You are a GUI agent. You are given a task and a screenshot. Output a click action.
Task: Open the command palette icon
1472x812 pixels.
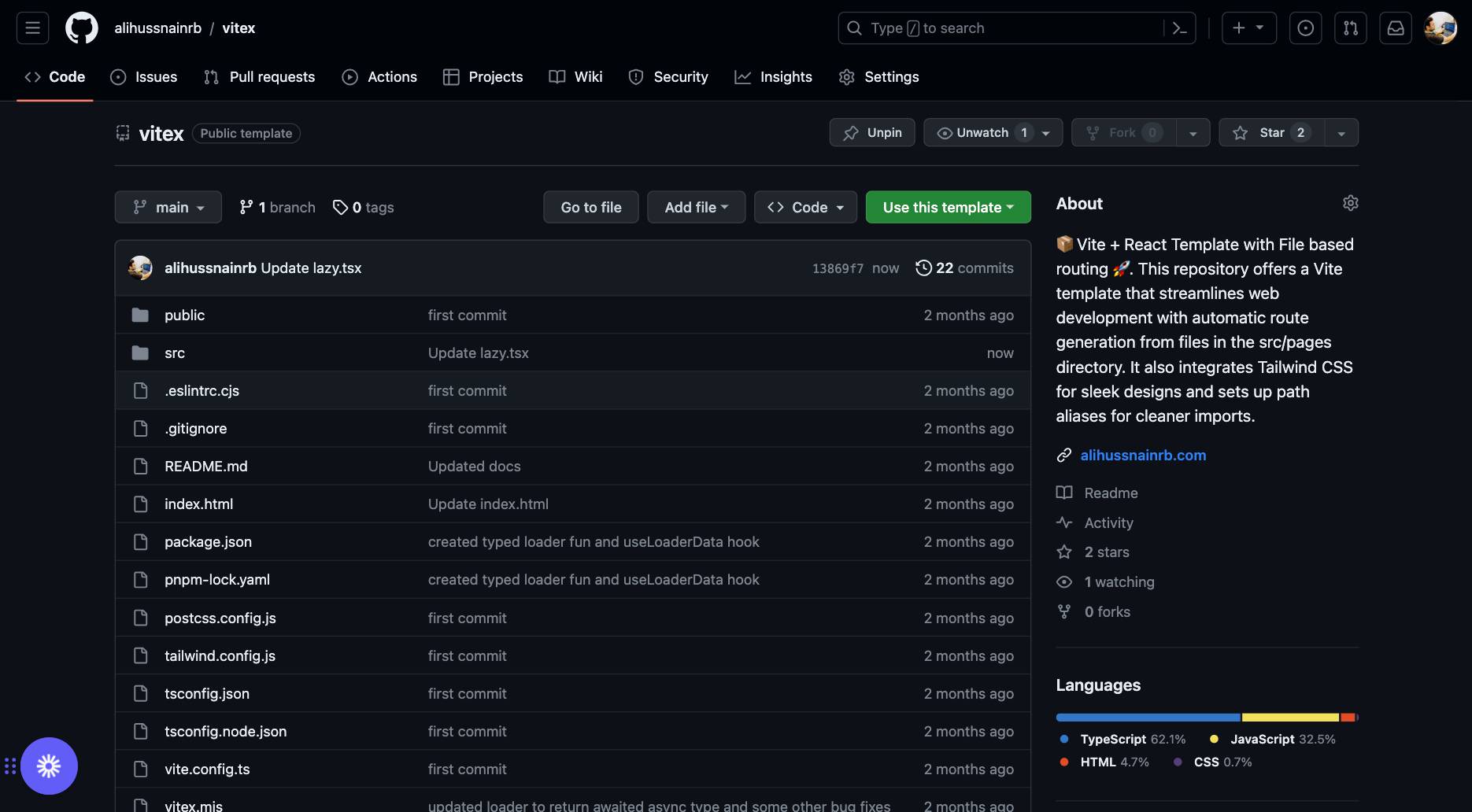(x=1179, y=28)
